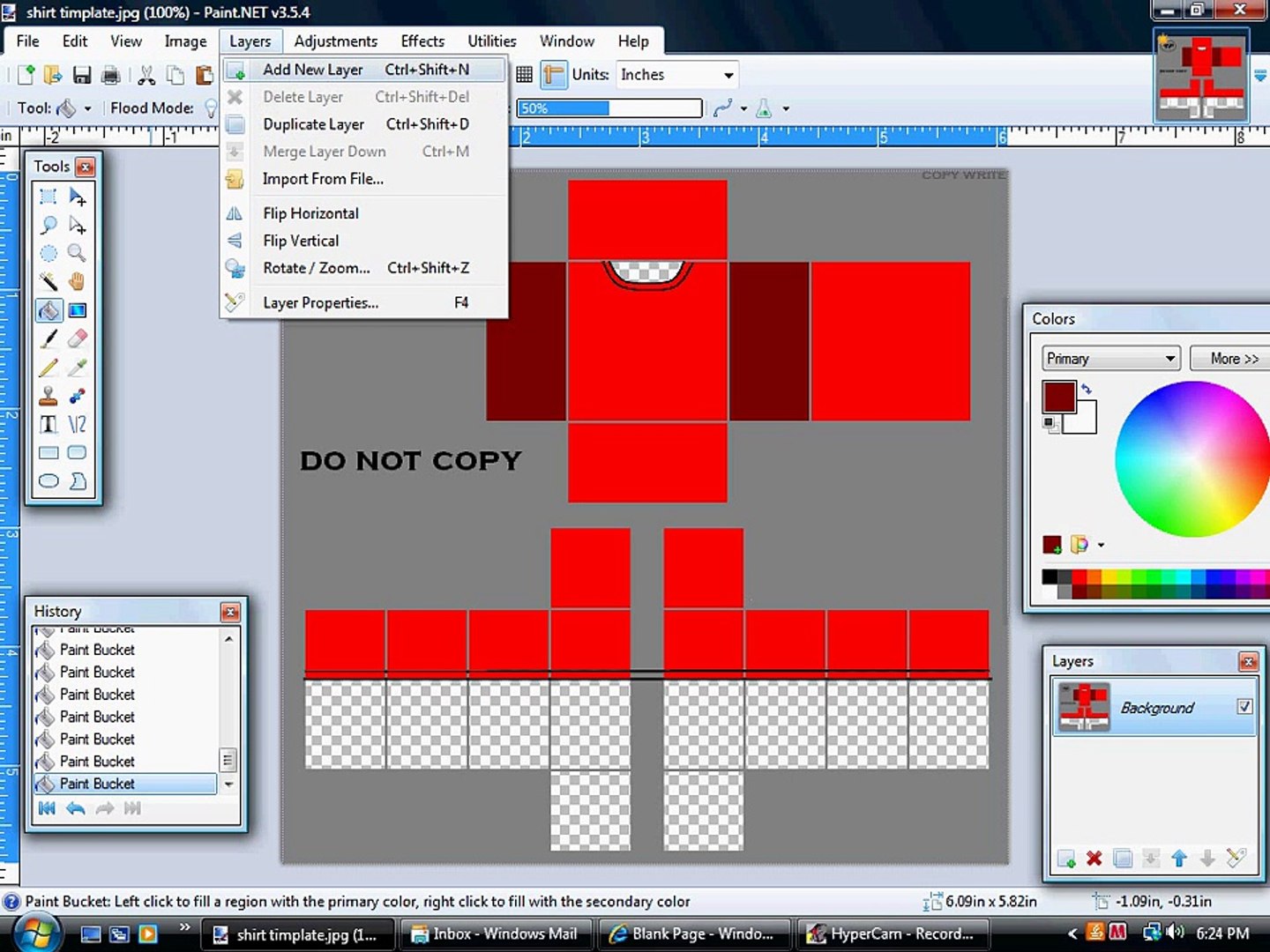Select the Eraser tool
The height and width of the screenshot is (952, 1270).
78,338
